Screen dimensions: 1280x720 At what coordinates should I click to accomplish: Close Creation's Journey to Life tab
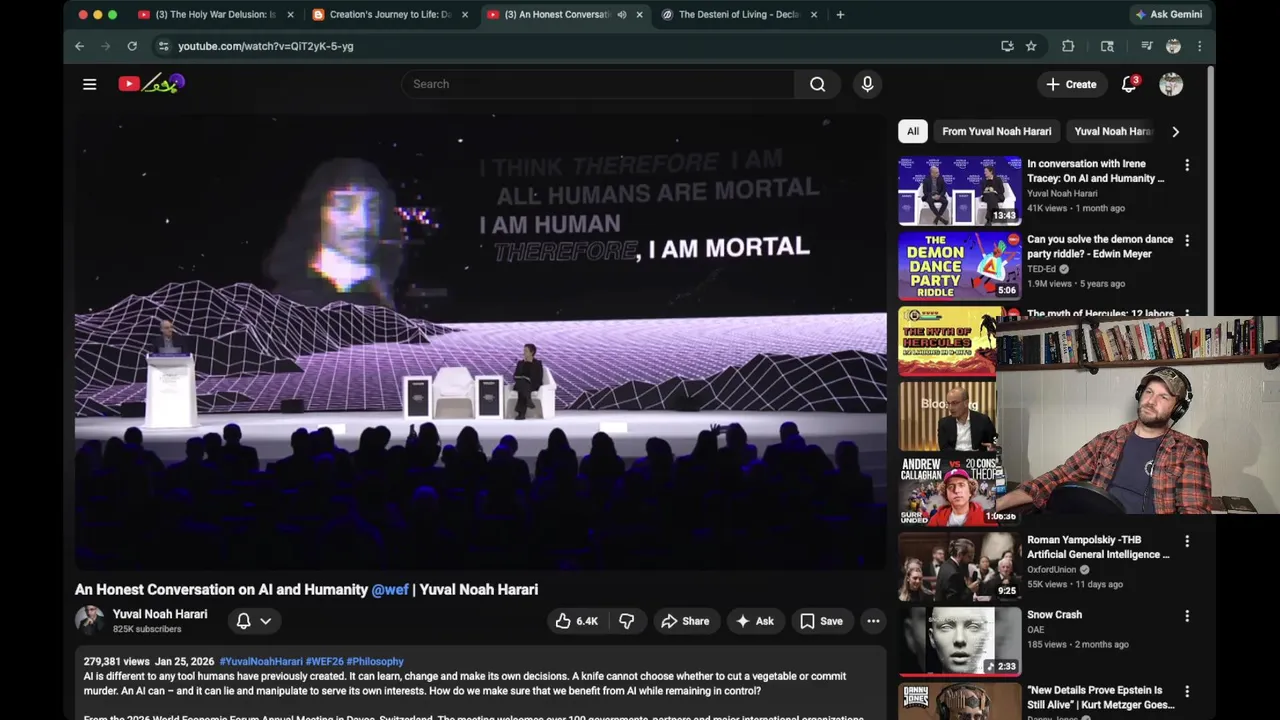click(465, 15)
